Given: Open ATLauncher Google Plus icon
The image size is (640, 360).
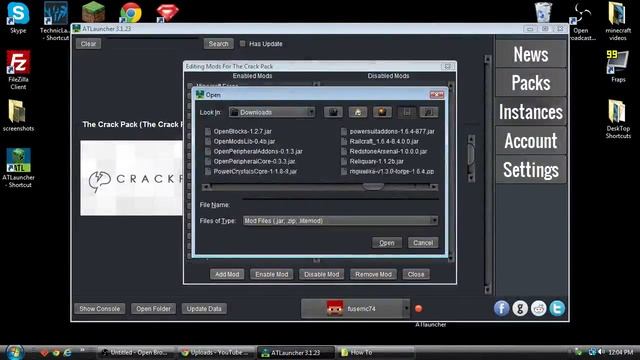Looking at the screenshot, I should click(x=520, y=309).
